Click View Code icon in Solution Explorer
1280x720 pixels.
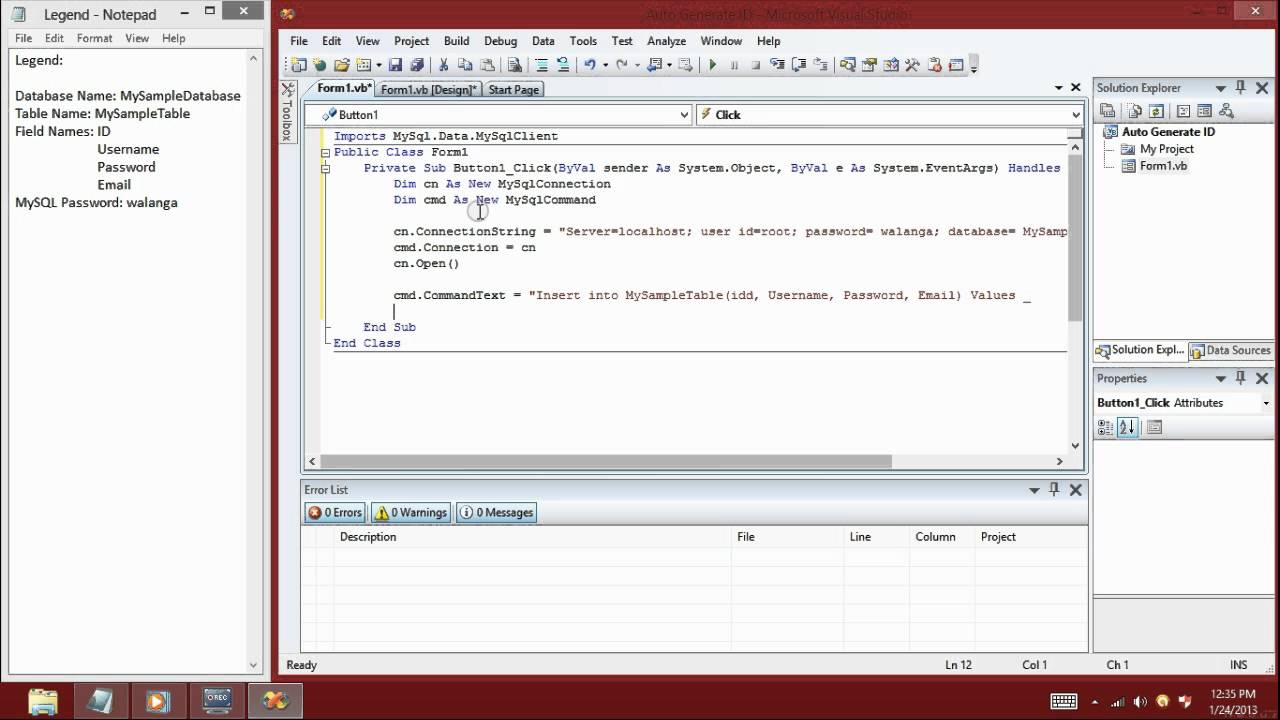pos(1183,111)
